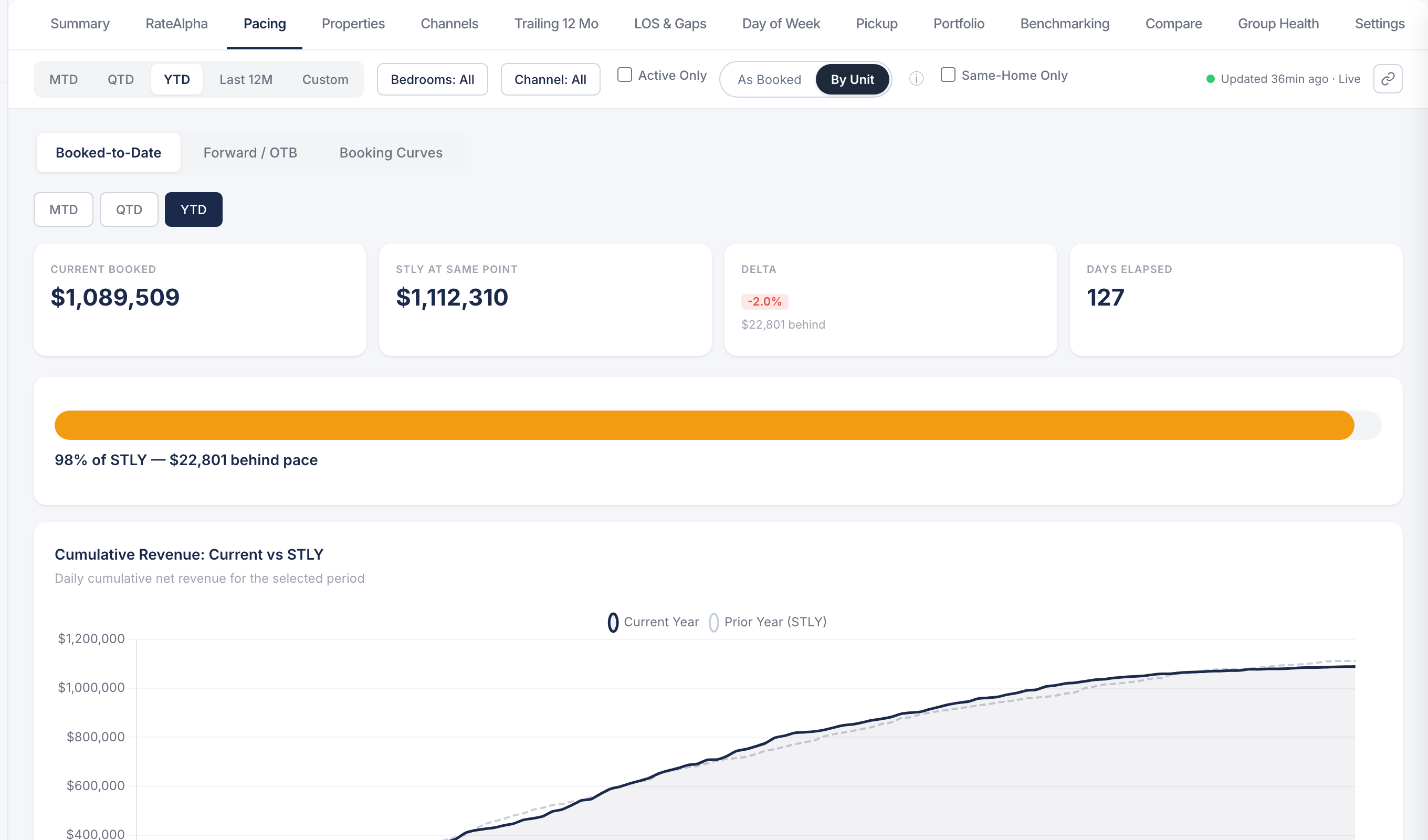Open the Bedrooms: All dropdown
1428x840 pixels.
click(x=433, y=79)
